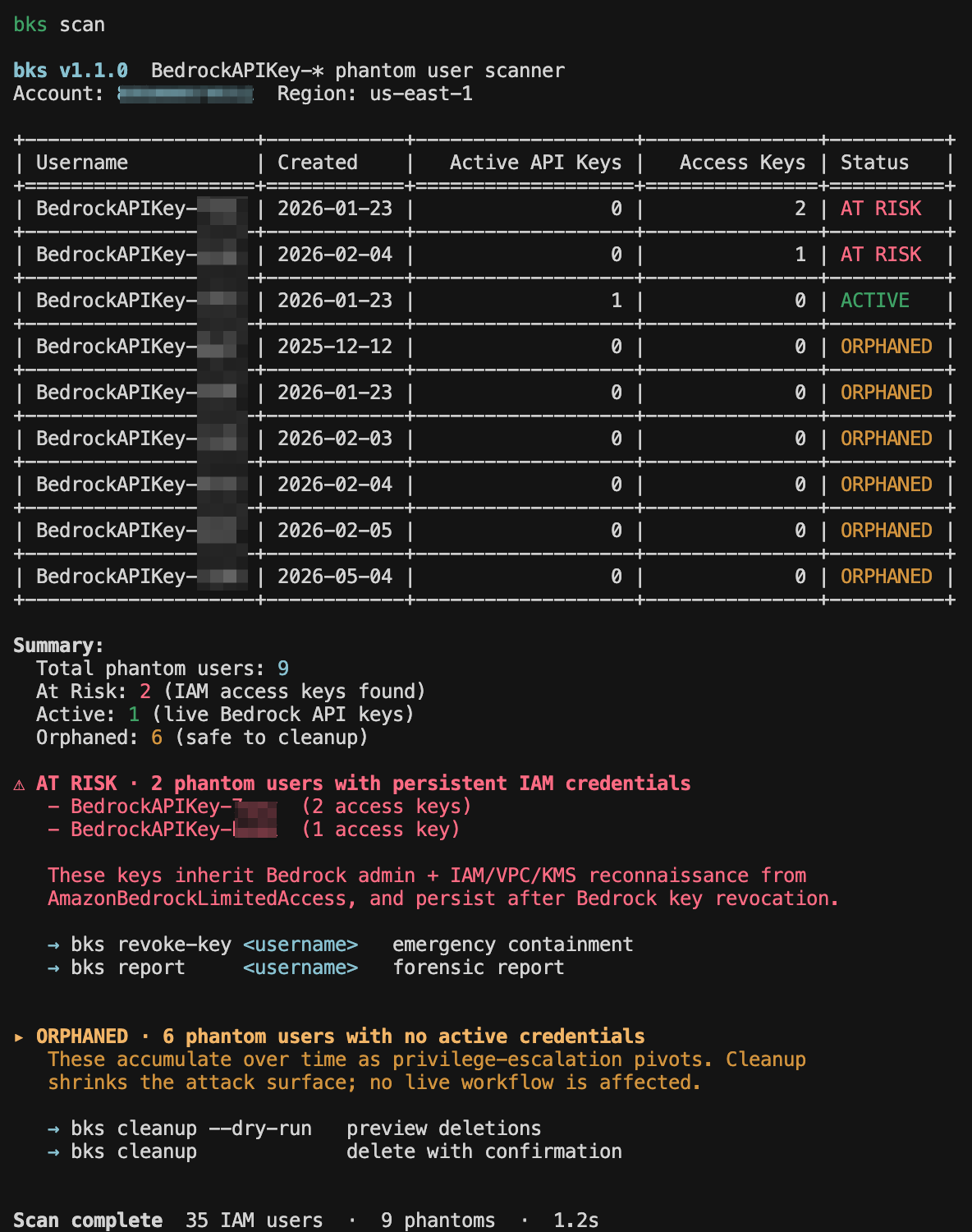Click the BedrockAPIKey username in the 2025-12-12 row

click(x=141, y=347)
